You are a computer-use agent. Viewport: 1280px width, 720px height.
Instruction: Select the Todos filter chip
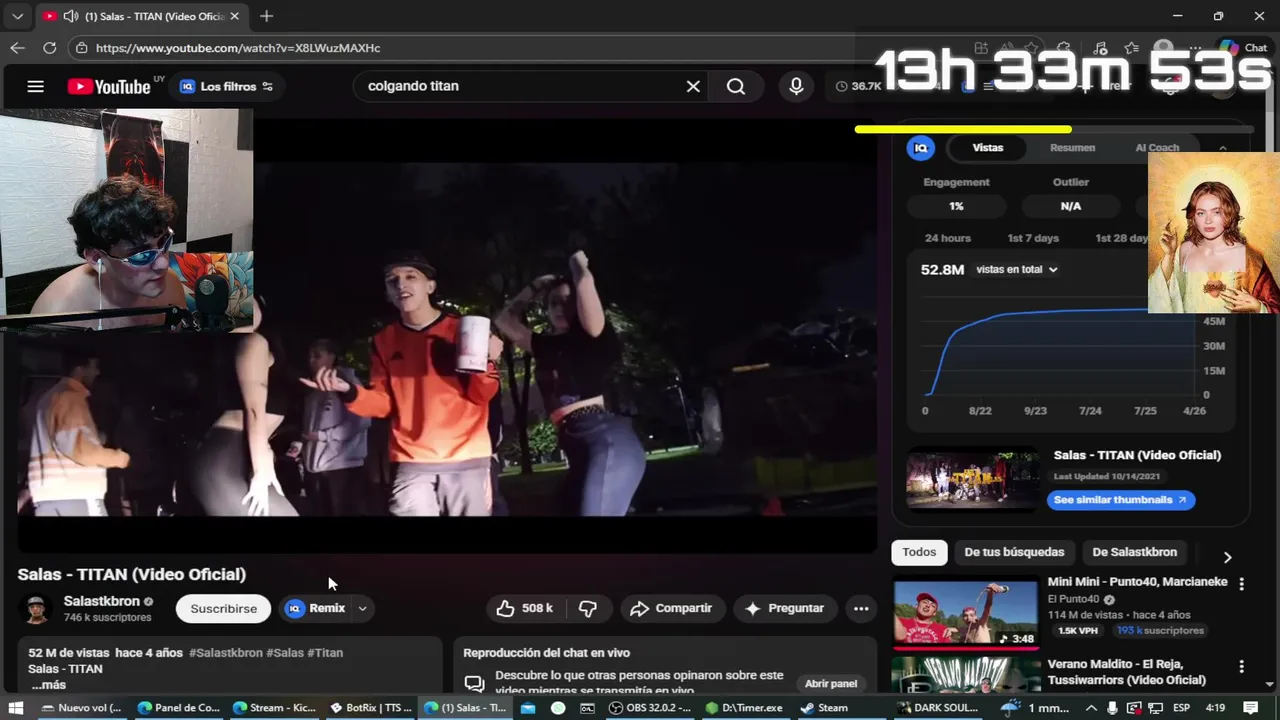click(919, 552)
